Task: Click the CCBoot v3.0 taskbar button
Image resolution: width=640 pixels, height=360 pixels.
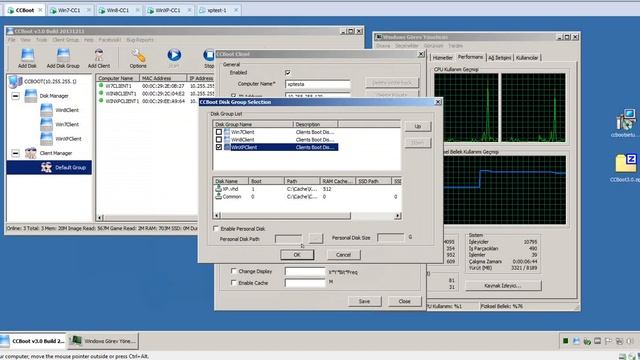Action: pyautogui.click(x=33, y=341)
